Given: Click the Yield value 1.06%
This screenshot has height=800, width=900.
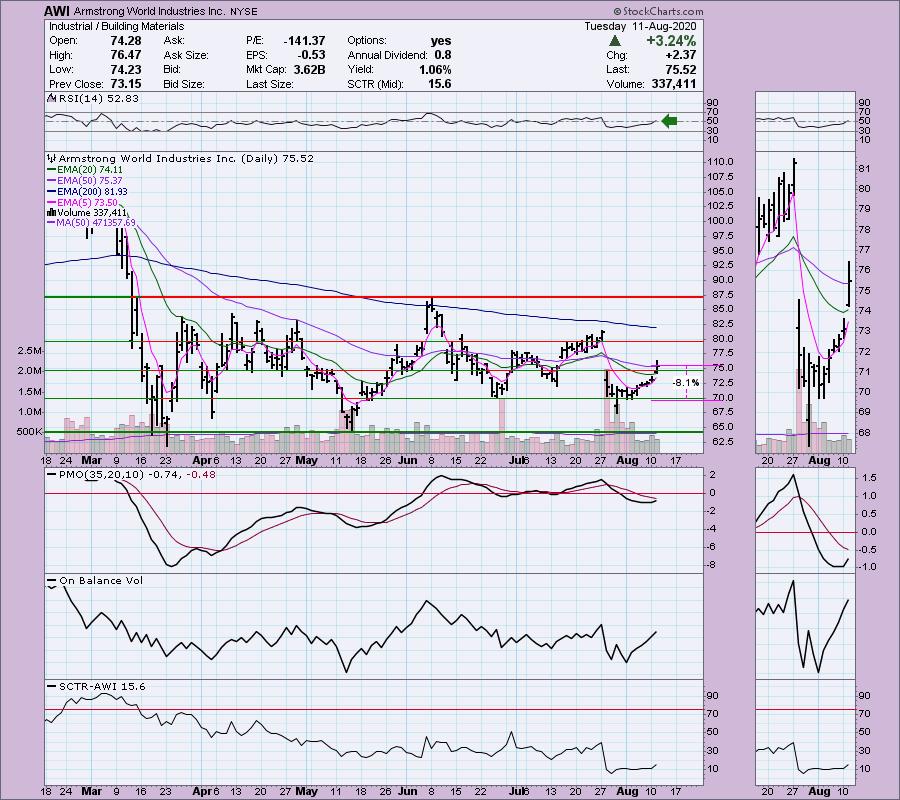Looking at the screenshot, I should click(x=435, y=69).
